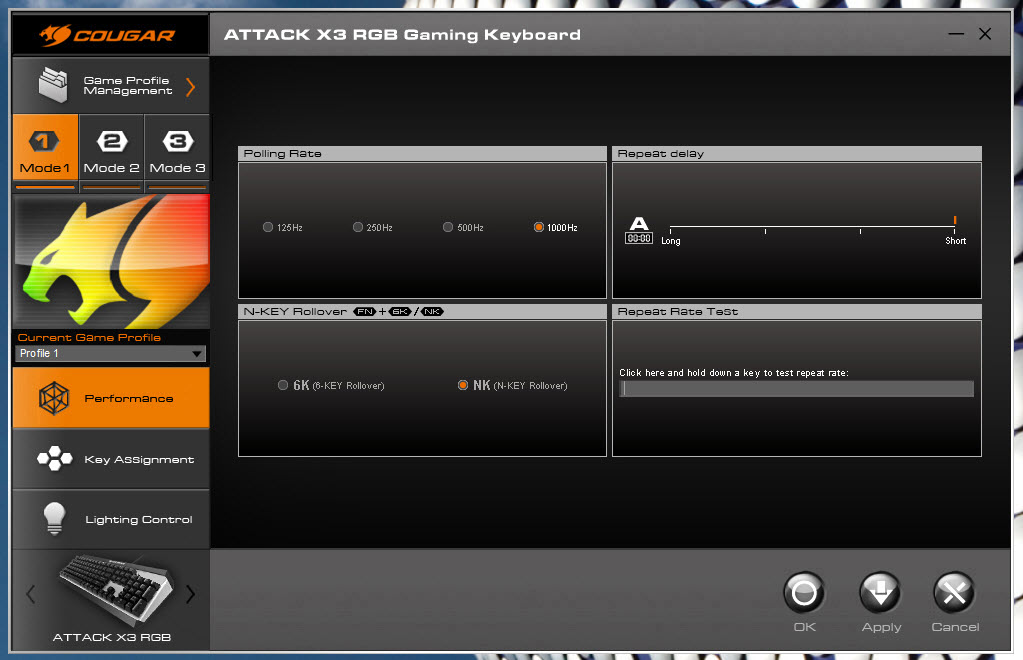The height and width of the screenshot is (660, 1023).
Task: Set polling rate to 125Hz
Action: tap(282, 228)
